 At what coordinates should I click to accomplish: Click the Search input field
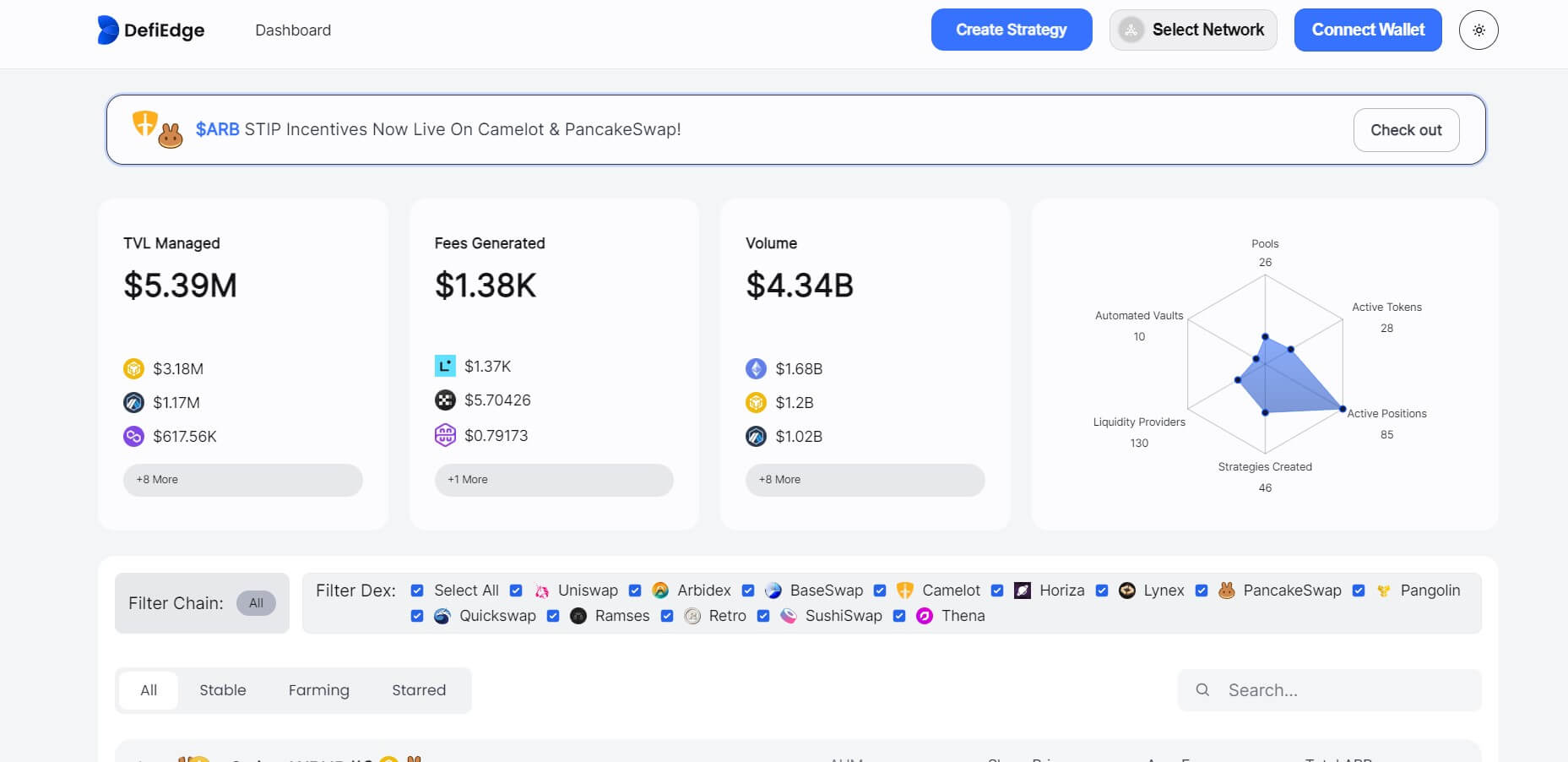click(x=1330, y=690)
